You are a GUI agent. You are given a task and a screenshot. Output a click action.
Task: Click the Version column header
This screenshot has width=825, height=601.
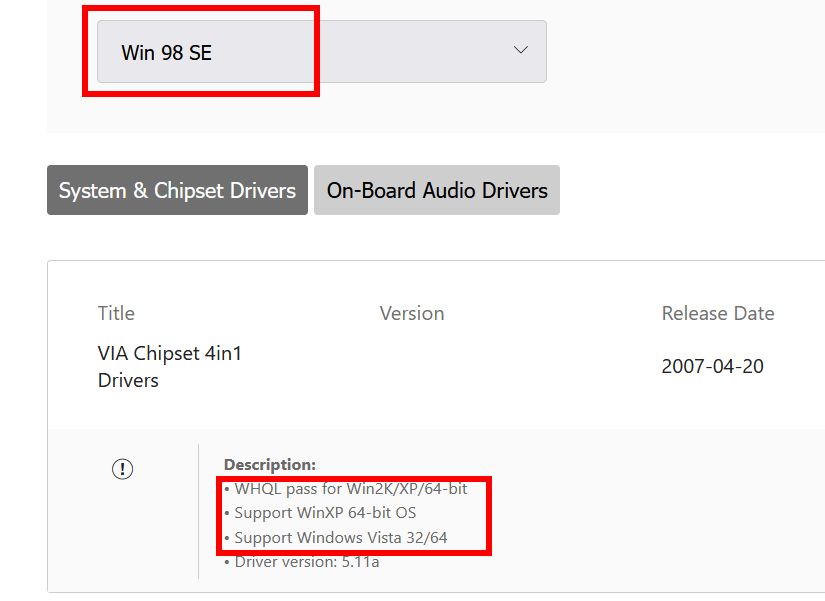(412, 313)
